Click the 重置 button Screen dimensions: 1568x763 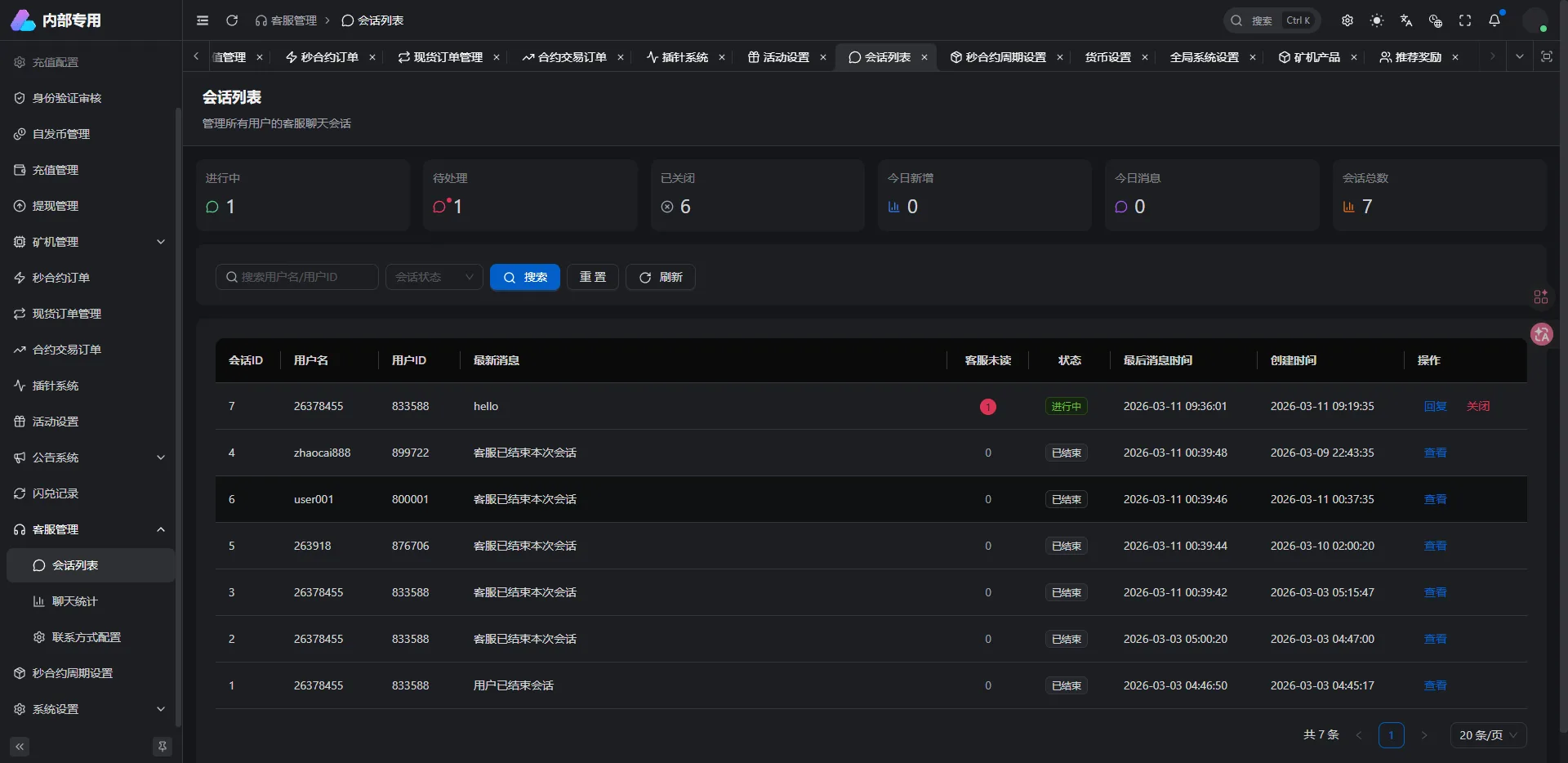point(593,277)
